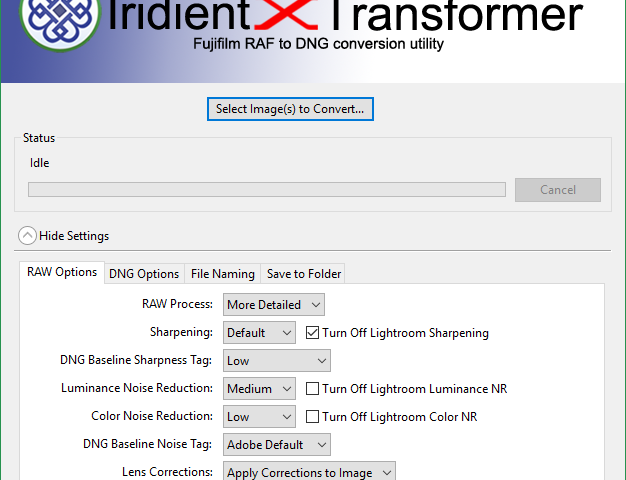Click the Fujifilm RAF to DNG subtitle

point(318,44)
